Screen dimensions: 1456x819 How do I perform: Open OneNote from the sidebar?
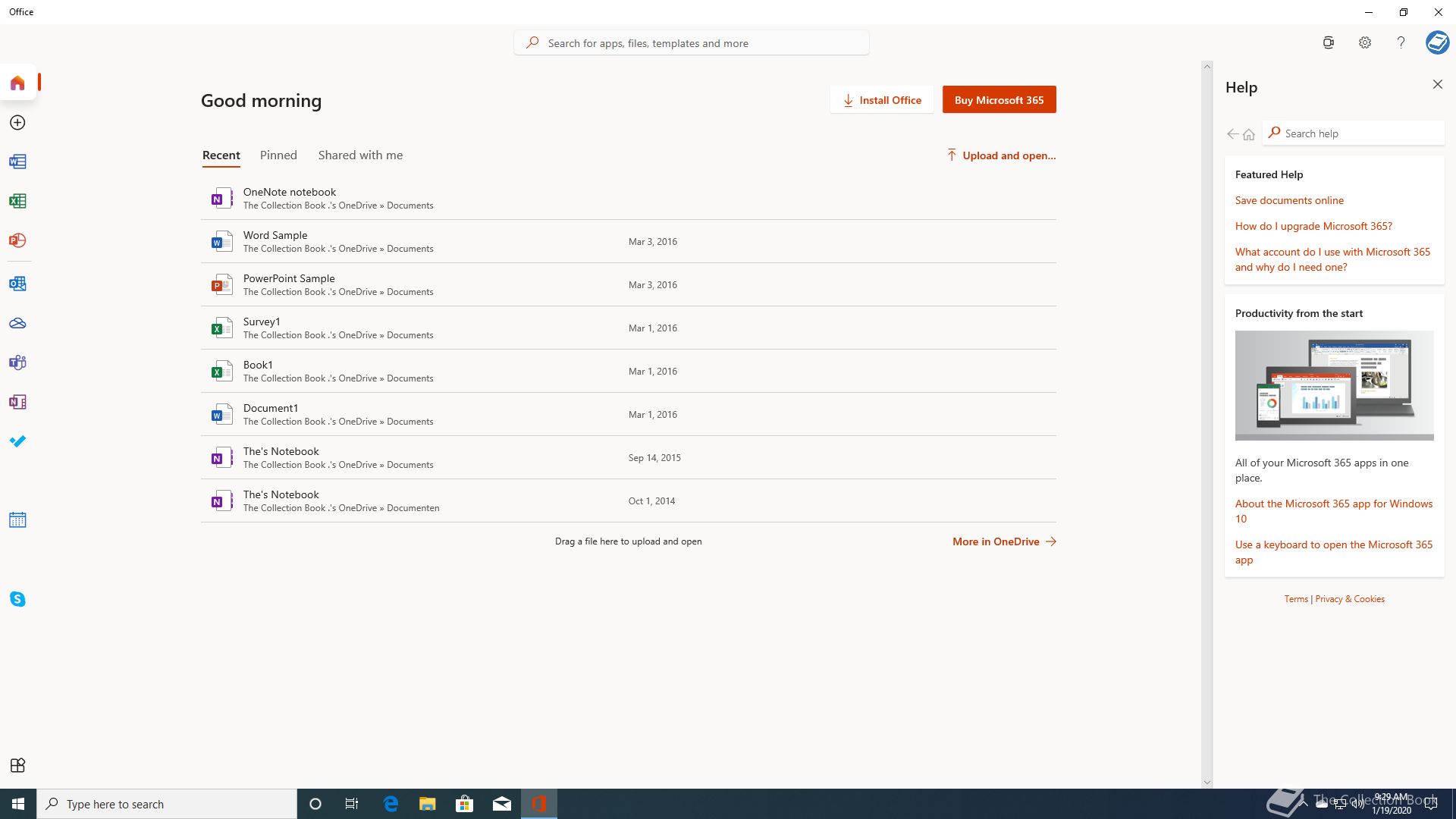[x=17, y=402]
